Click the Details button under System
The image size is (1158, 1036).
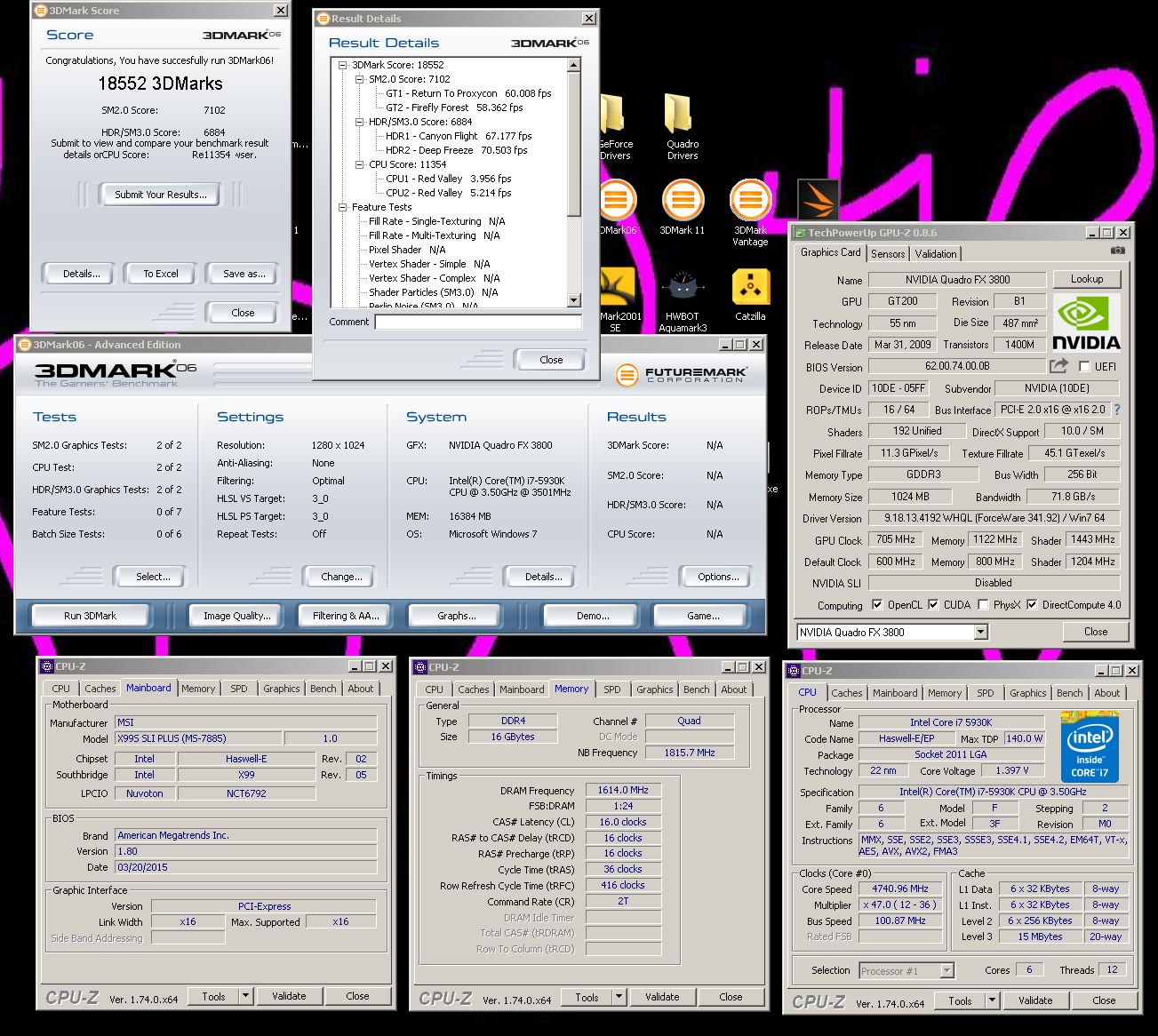tap(544, 577)
